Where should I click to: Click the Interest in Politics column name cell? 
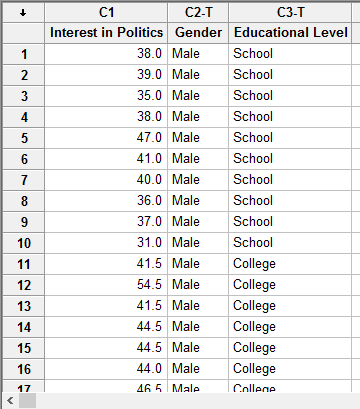[x=106, y=33]
